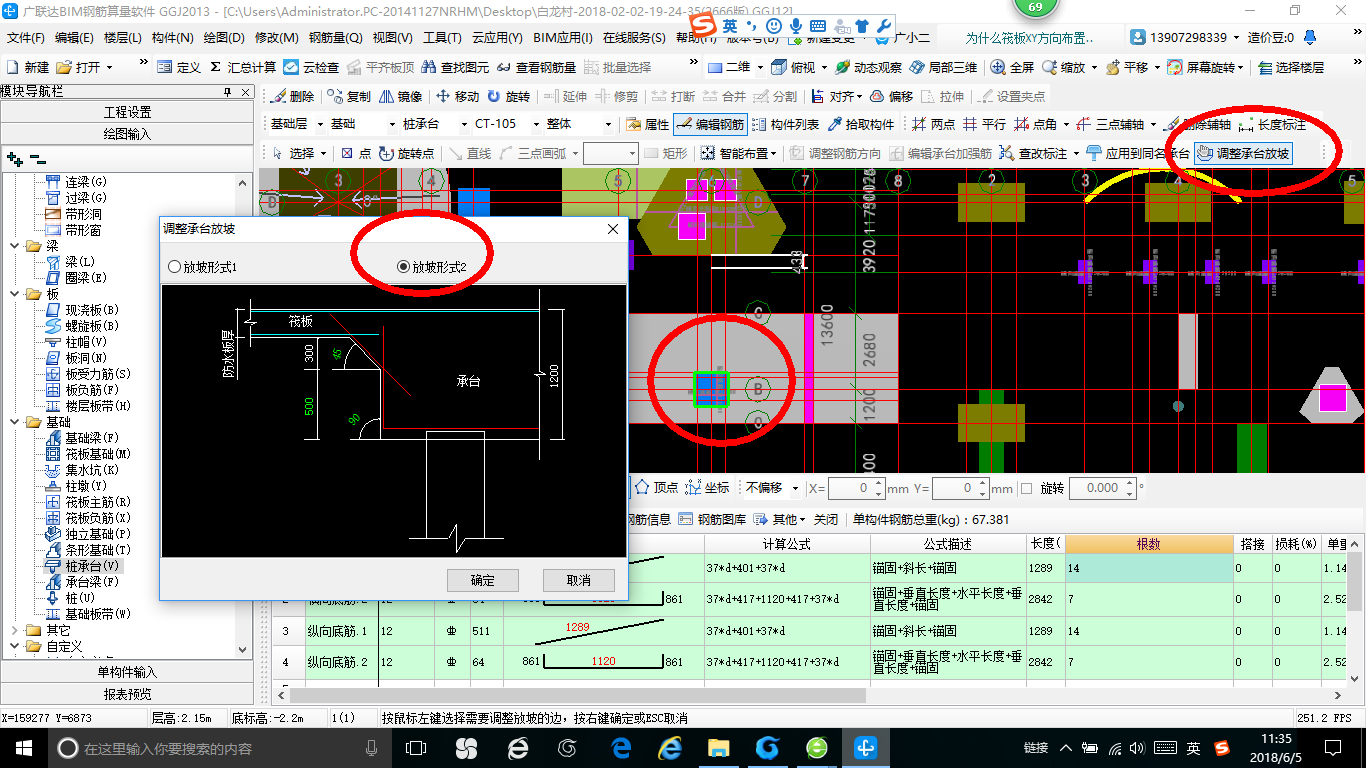Select 平行 parallel axis tool
This screenshot has height=768, width=1366.
[x=985, y=124]
